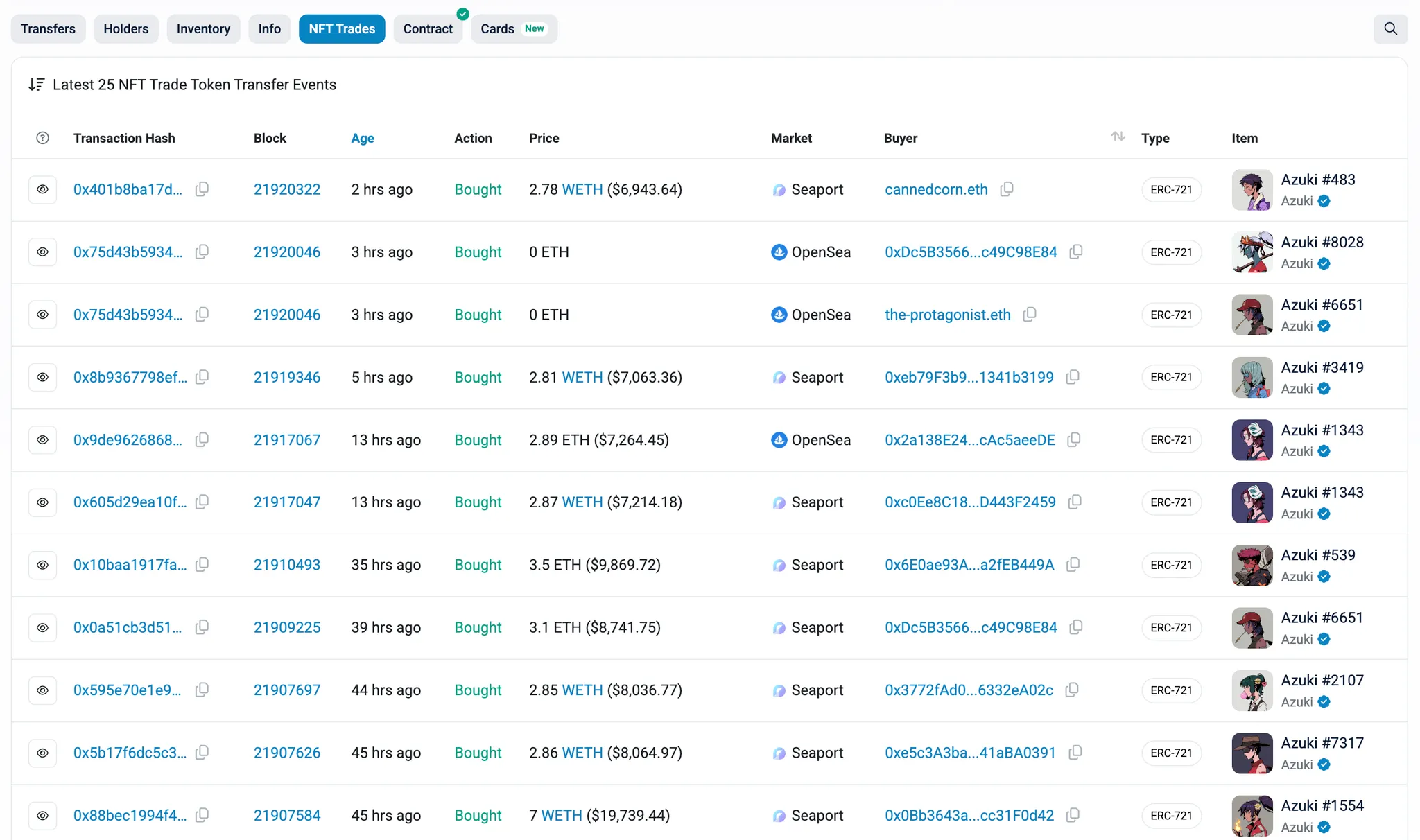This screenshot has height=840, width=1420.
Task: Copy buyer address 0x0Bb3643a...cc31F0d42
Action: pyautogui.click(x=1073, y=815)
